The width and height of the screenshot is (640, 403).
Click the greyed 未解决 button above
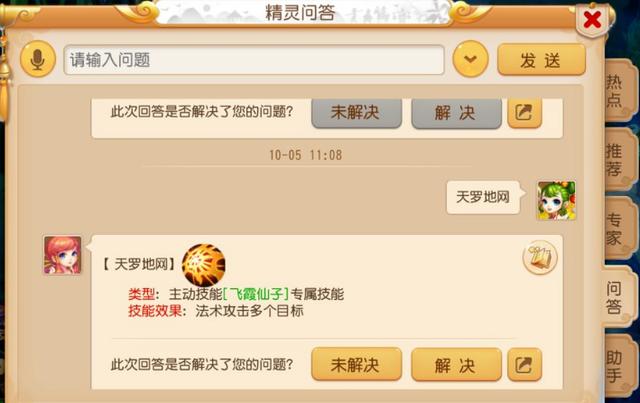point(356,113)
